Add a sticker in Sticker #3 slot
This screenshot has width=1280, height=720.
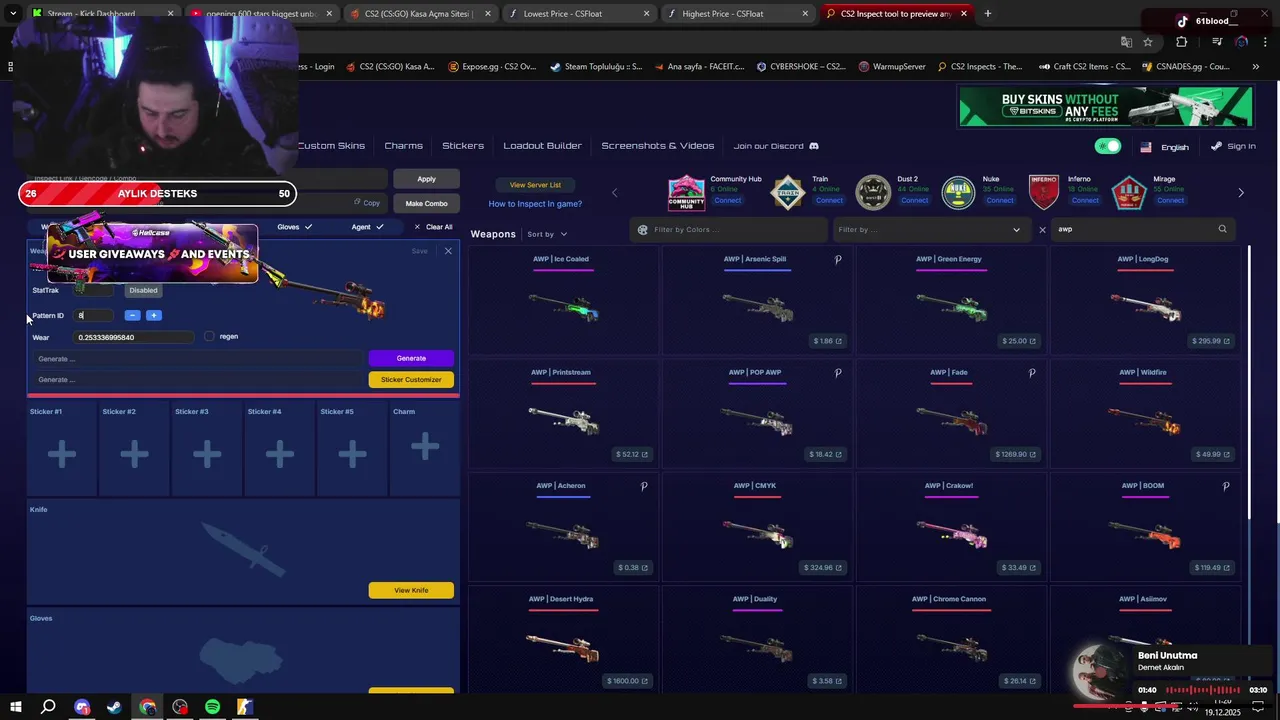207,455
